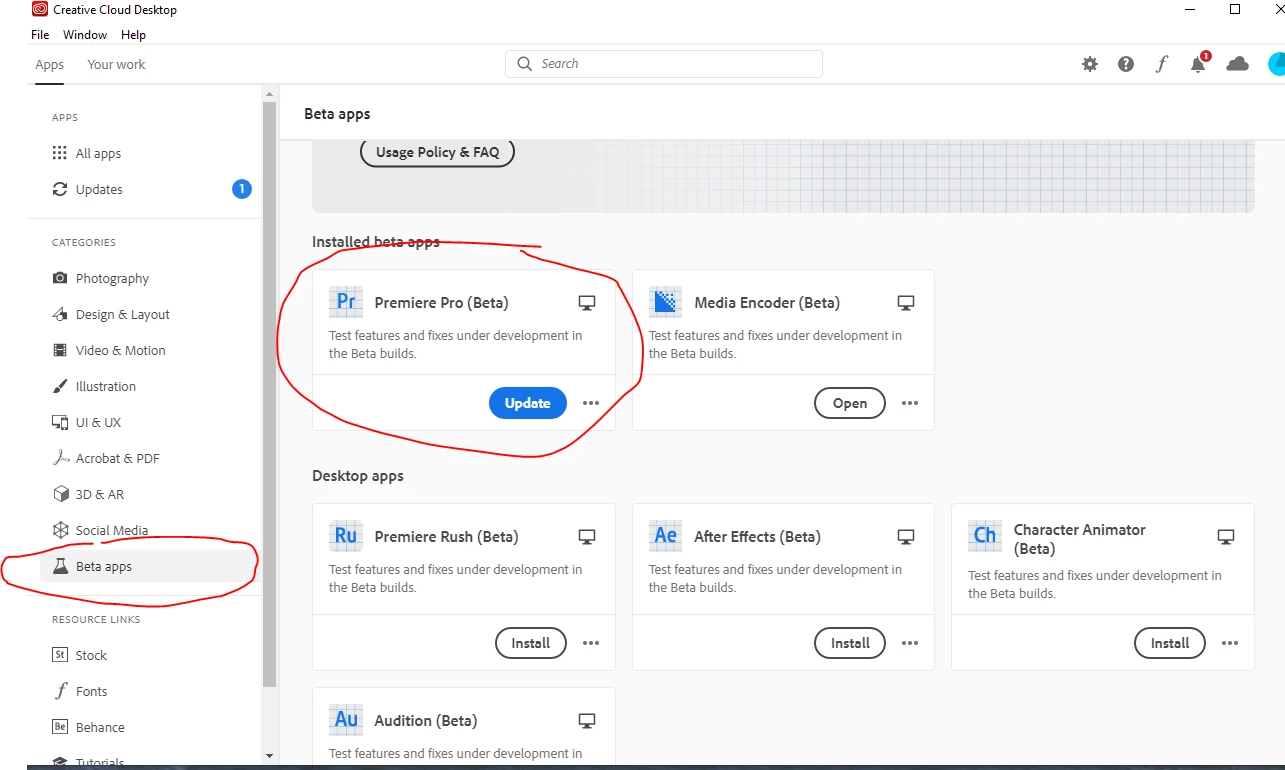Click the 'Desktop apps' heading

coord(358,476)
